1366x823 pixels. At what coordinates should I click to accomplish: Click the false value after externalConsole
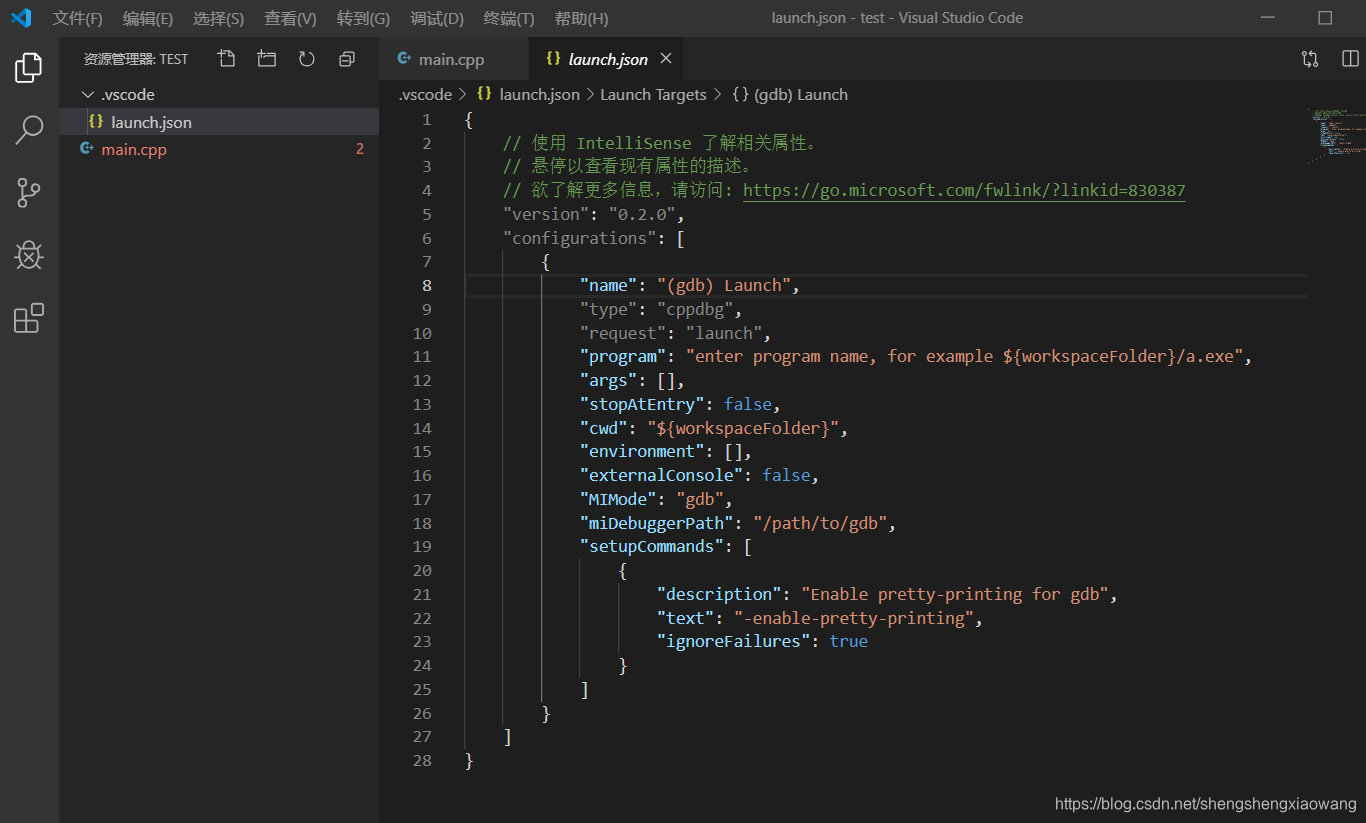pos(786,475)
